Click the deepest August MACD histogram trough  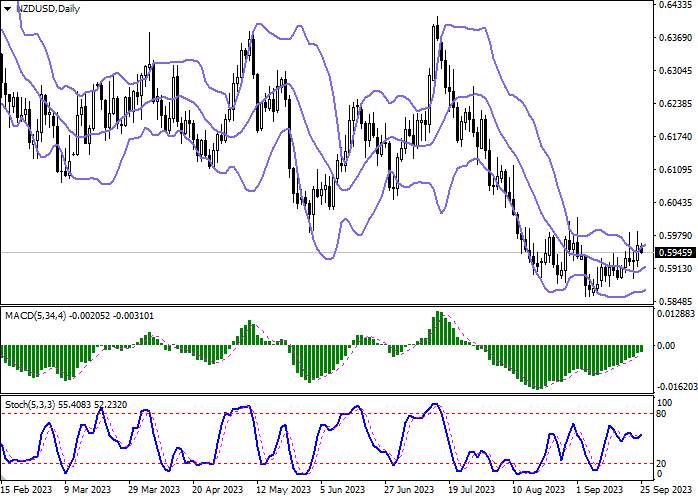[x=539, y=367]
